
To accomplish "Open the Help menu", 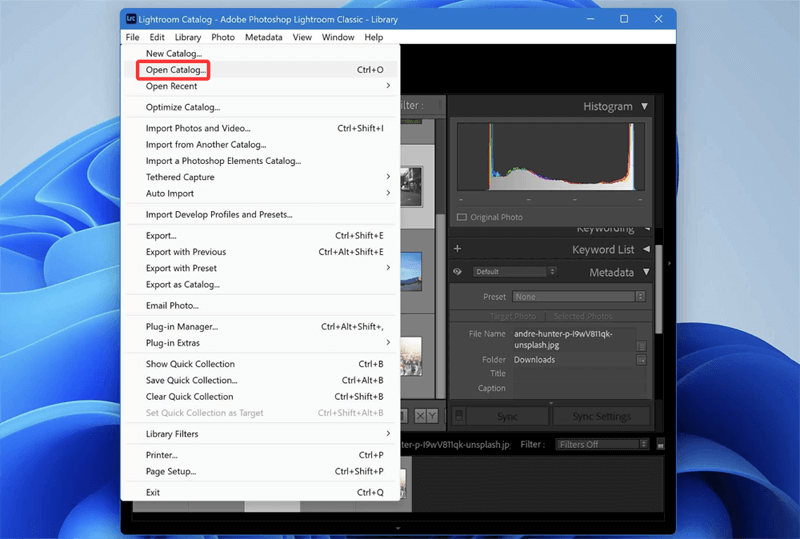I will [373, 37].
